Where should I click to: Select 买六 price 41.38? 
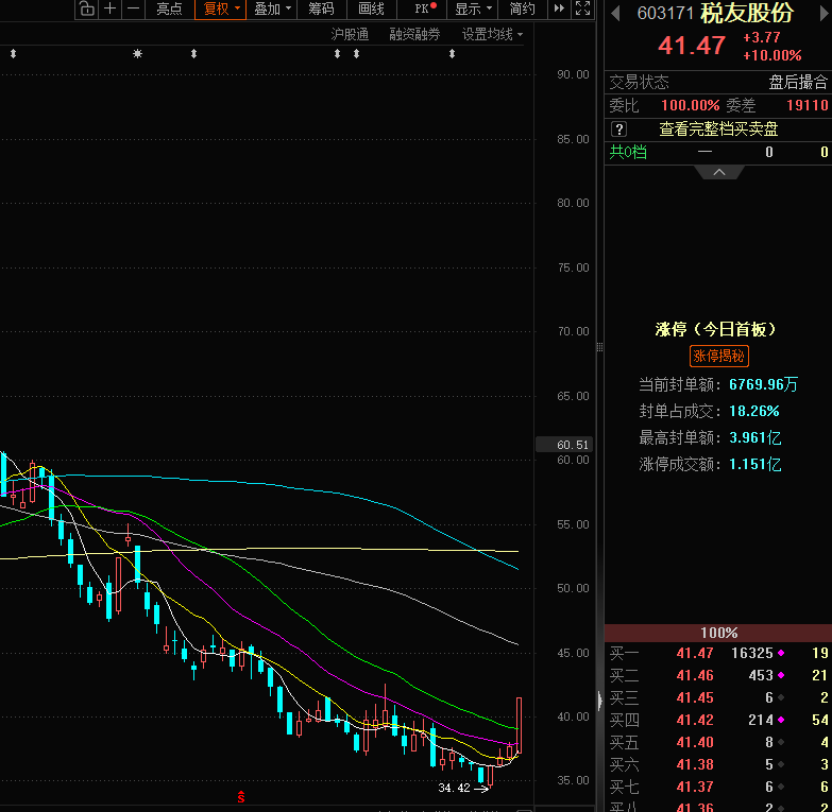695,764
